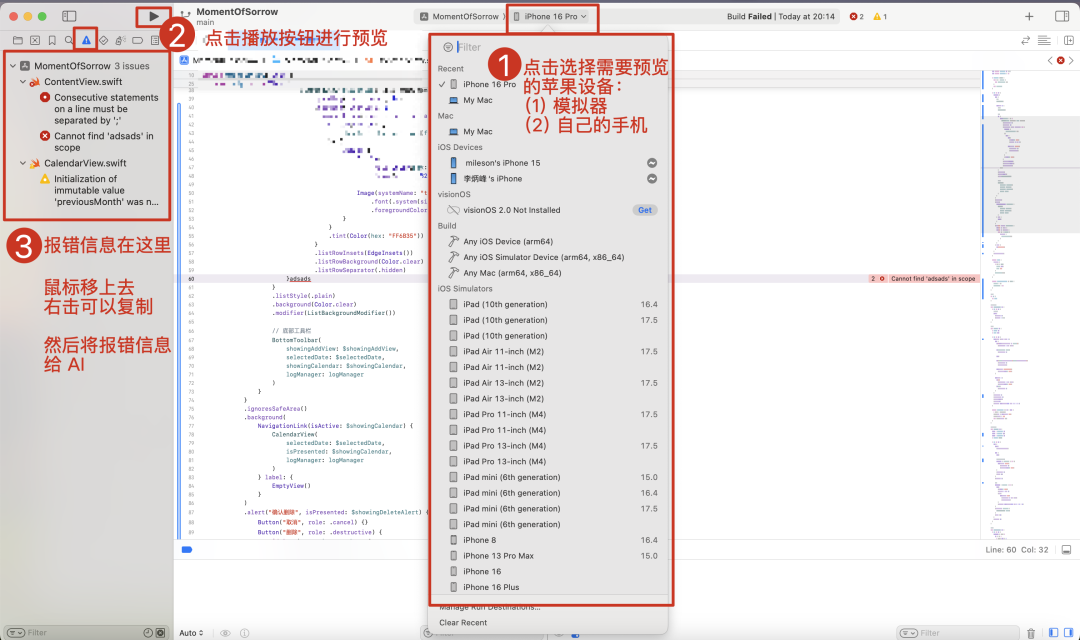Click the trash icon in the debug bar

tap(1031, 633)
